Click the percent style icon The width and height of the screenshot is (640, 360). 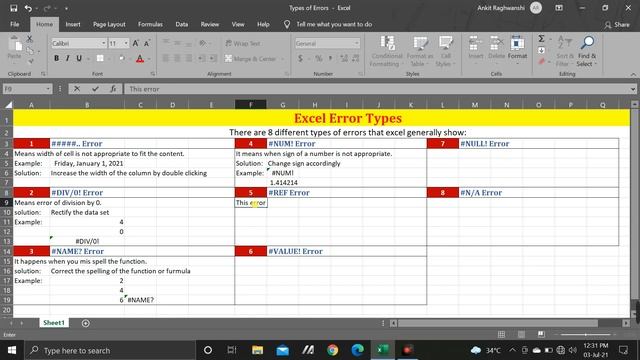[318, 58]
